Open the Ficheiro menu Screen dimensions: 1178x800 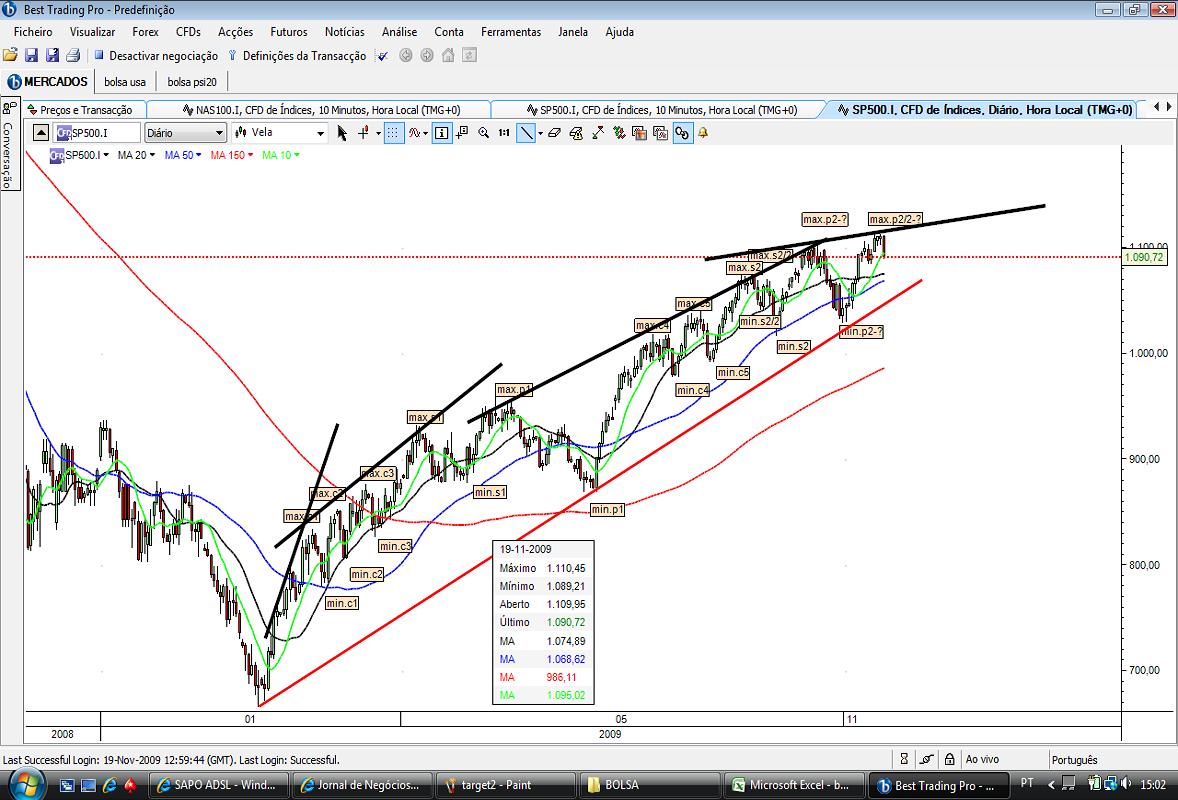click(33, 32)
